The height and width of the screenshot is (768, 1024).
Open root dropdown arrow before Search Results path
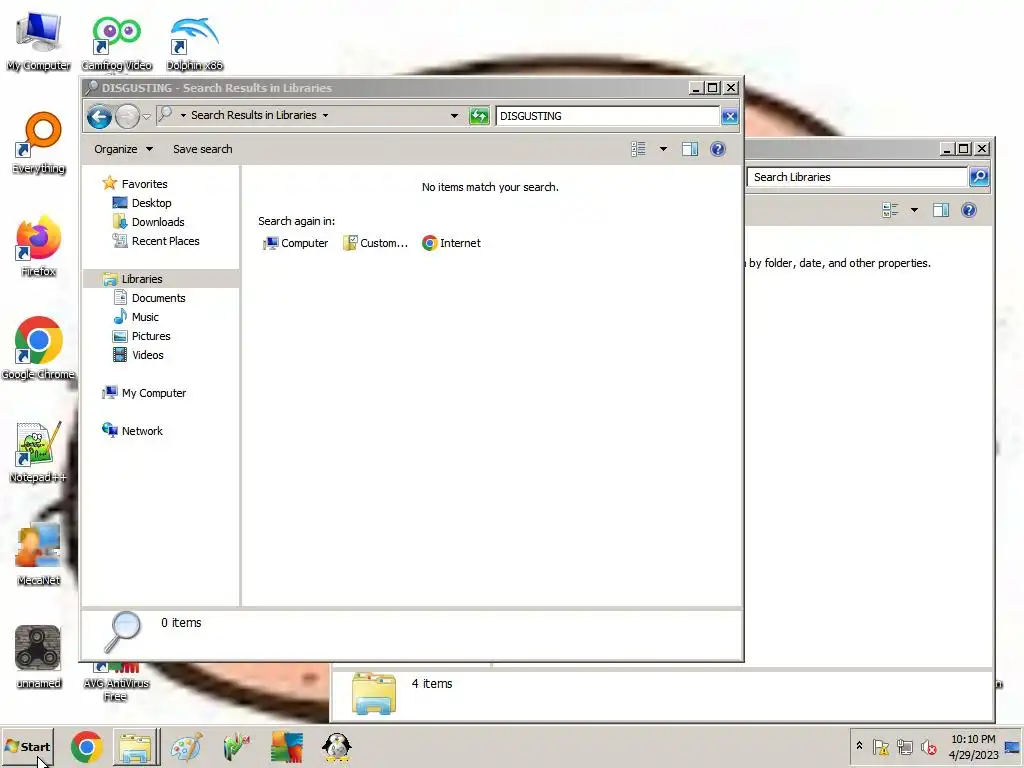pyautogui.click(x=184, y=116)
